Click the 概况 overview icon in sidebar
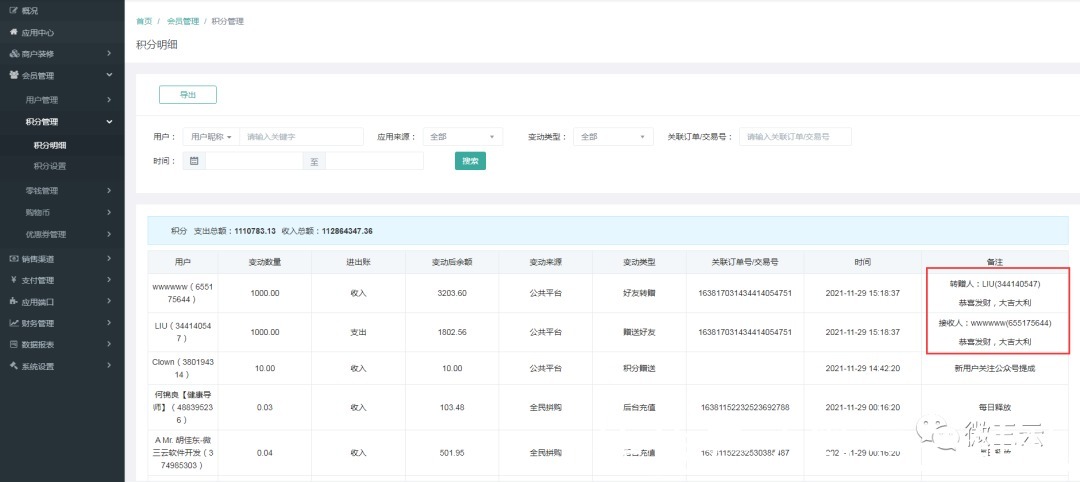Viewport: 1080px width, 482px height. [x=13, y=11]
